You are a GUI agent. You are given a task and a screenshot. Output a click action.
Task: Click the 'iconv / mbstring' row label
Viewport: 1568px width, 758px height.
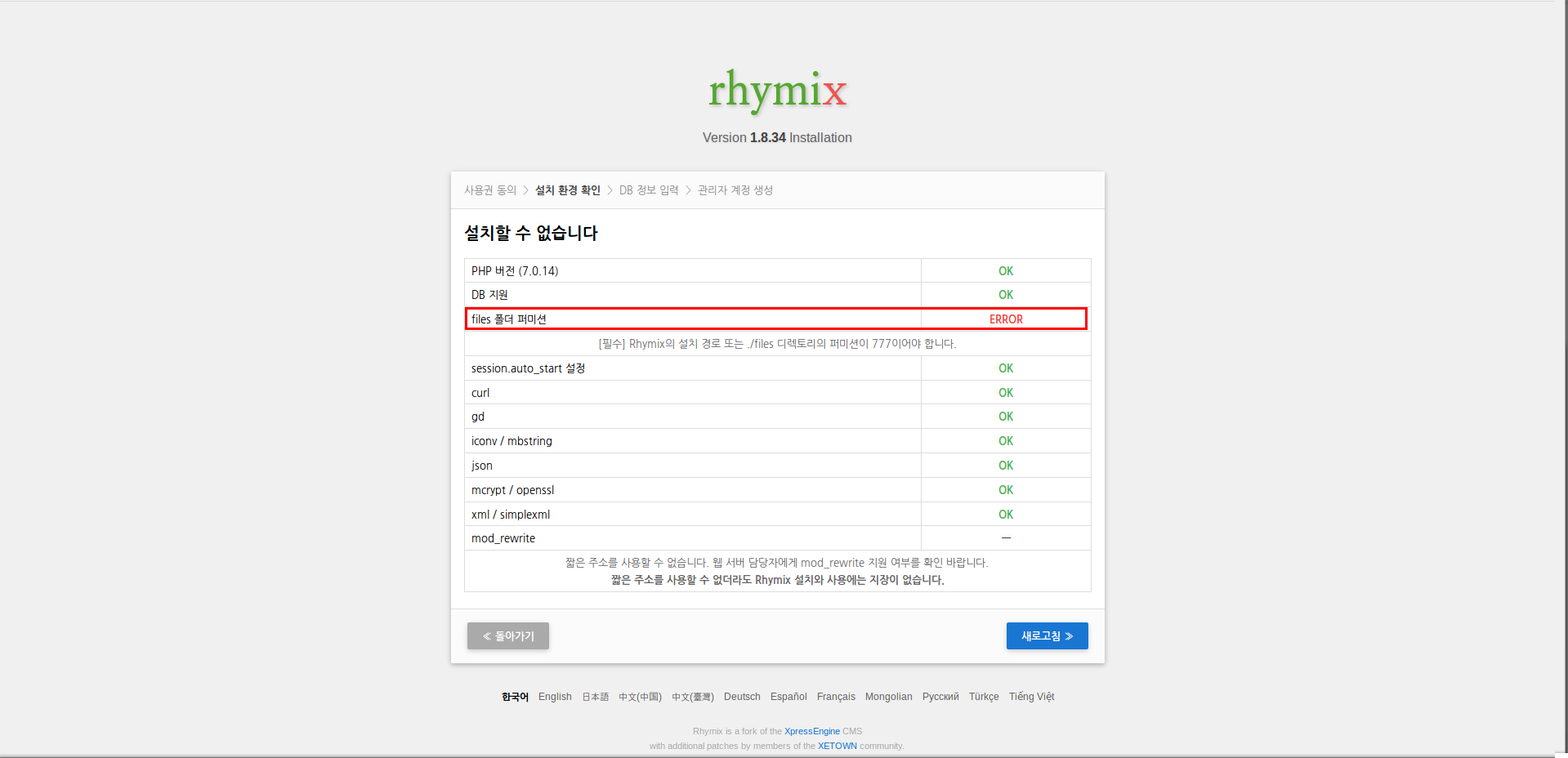pyautogui.click(x=511, y=441)
